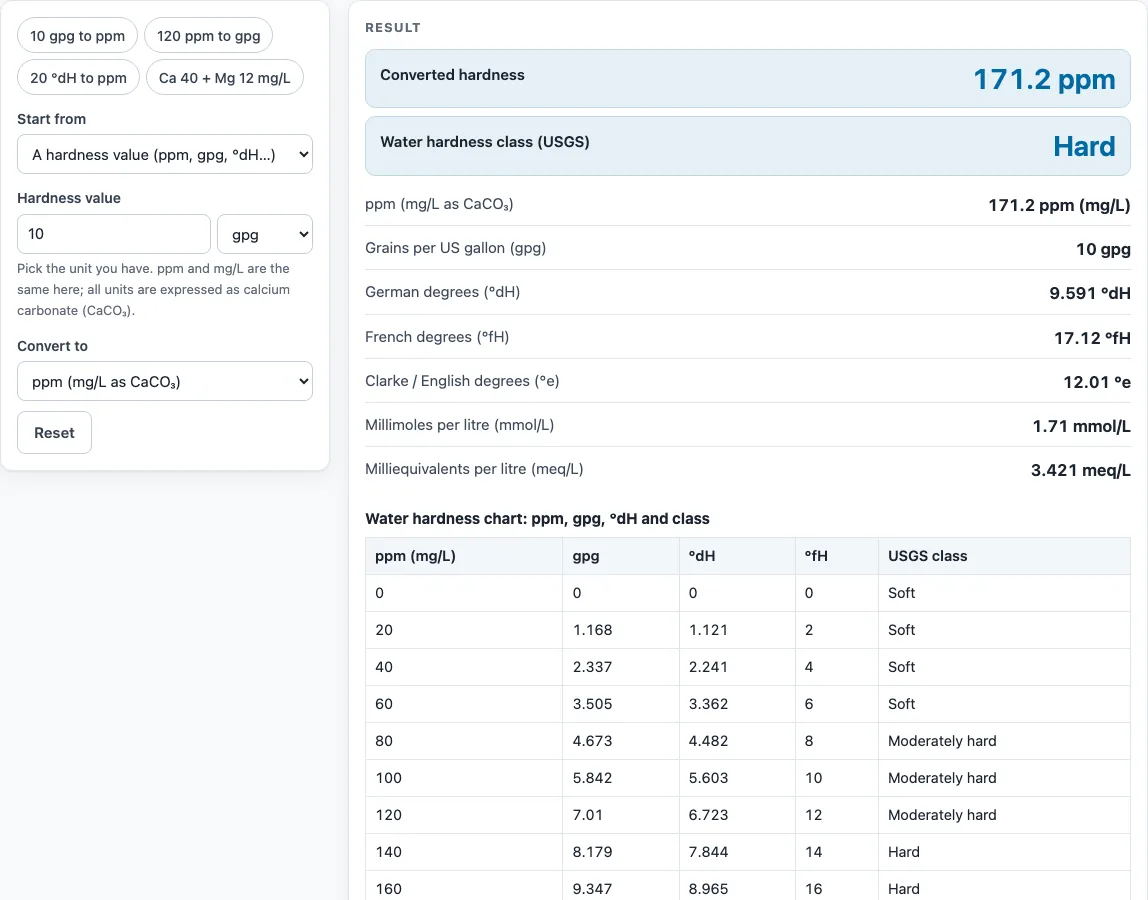Image resolution: width=1148 pixels, height=900 pixels.
Task: Click the '10 gpg' result value
Action: [x=1103, y=249]
